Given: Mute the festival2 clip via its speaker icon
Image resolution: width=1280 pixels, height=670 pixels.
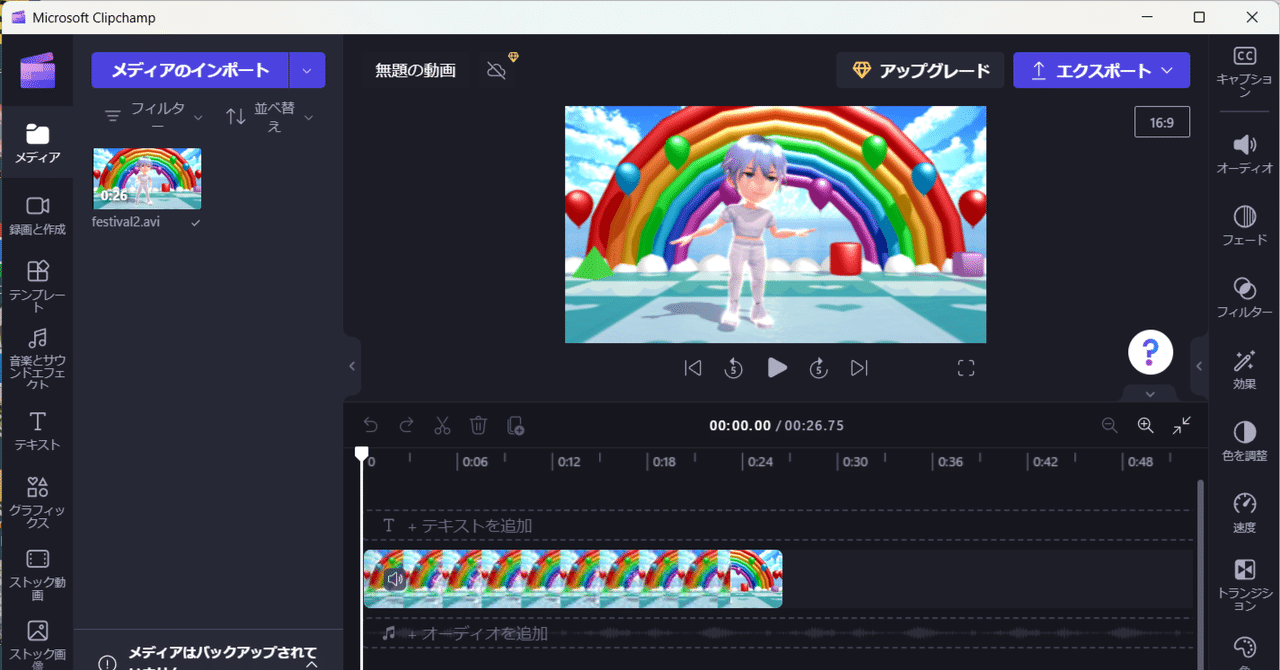Looking at the screenshot, I should pyautogui.click(x=395, y=578).
